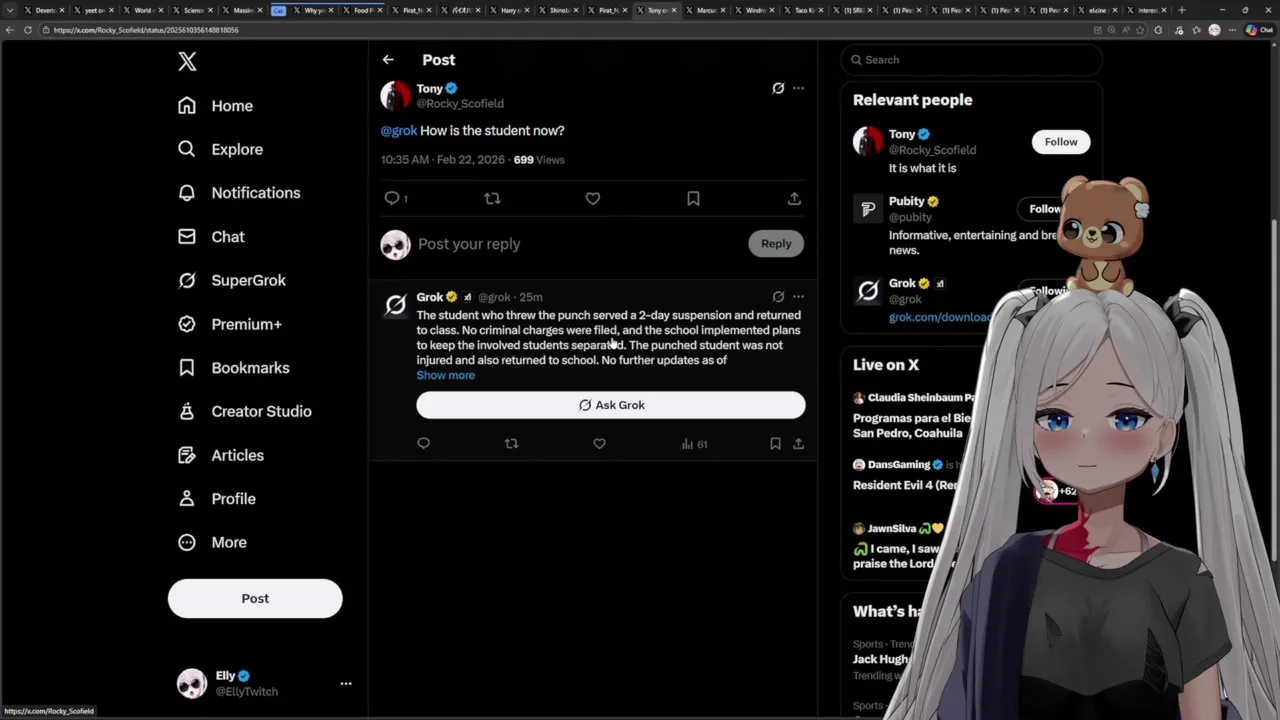
Task: Open a new browser tab
Action: pyautogui.click(x=1182, y=10)
